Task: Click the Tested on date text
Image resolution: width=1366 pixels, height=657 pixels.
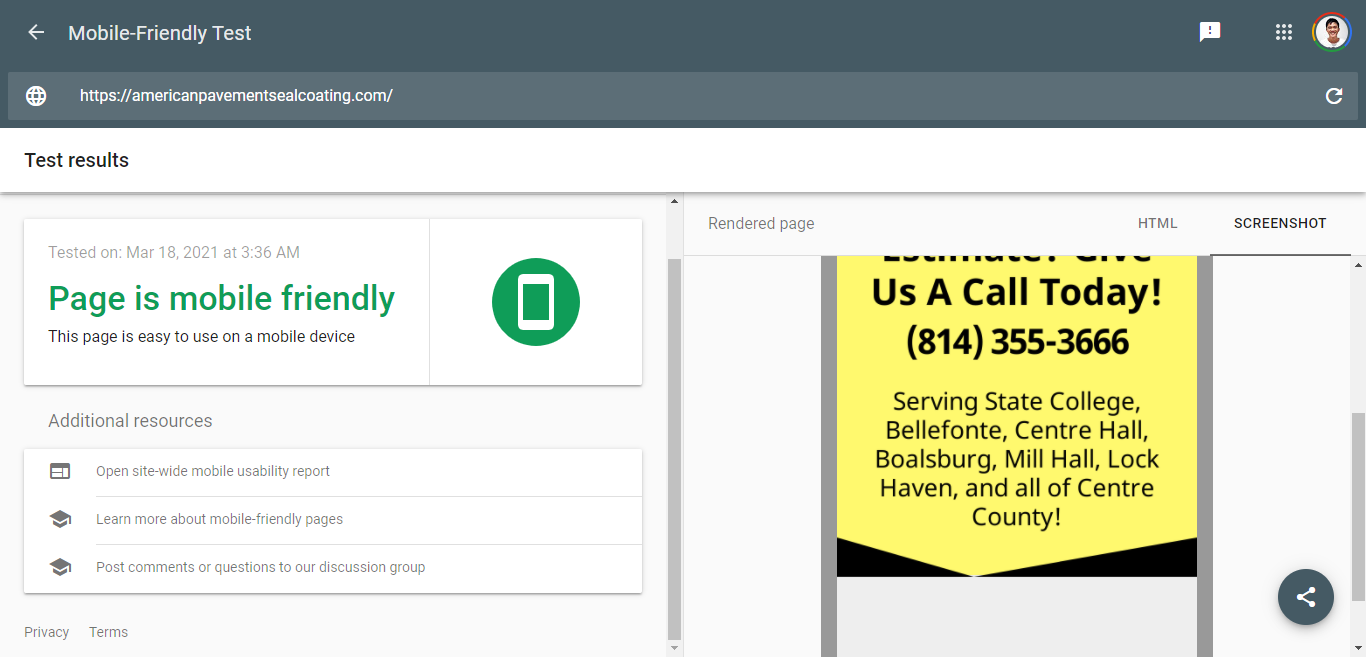Action: pyautogui.click(x=174, y=252)
